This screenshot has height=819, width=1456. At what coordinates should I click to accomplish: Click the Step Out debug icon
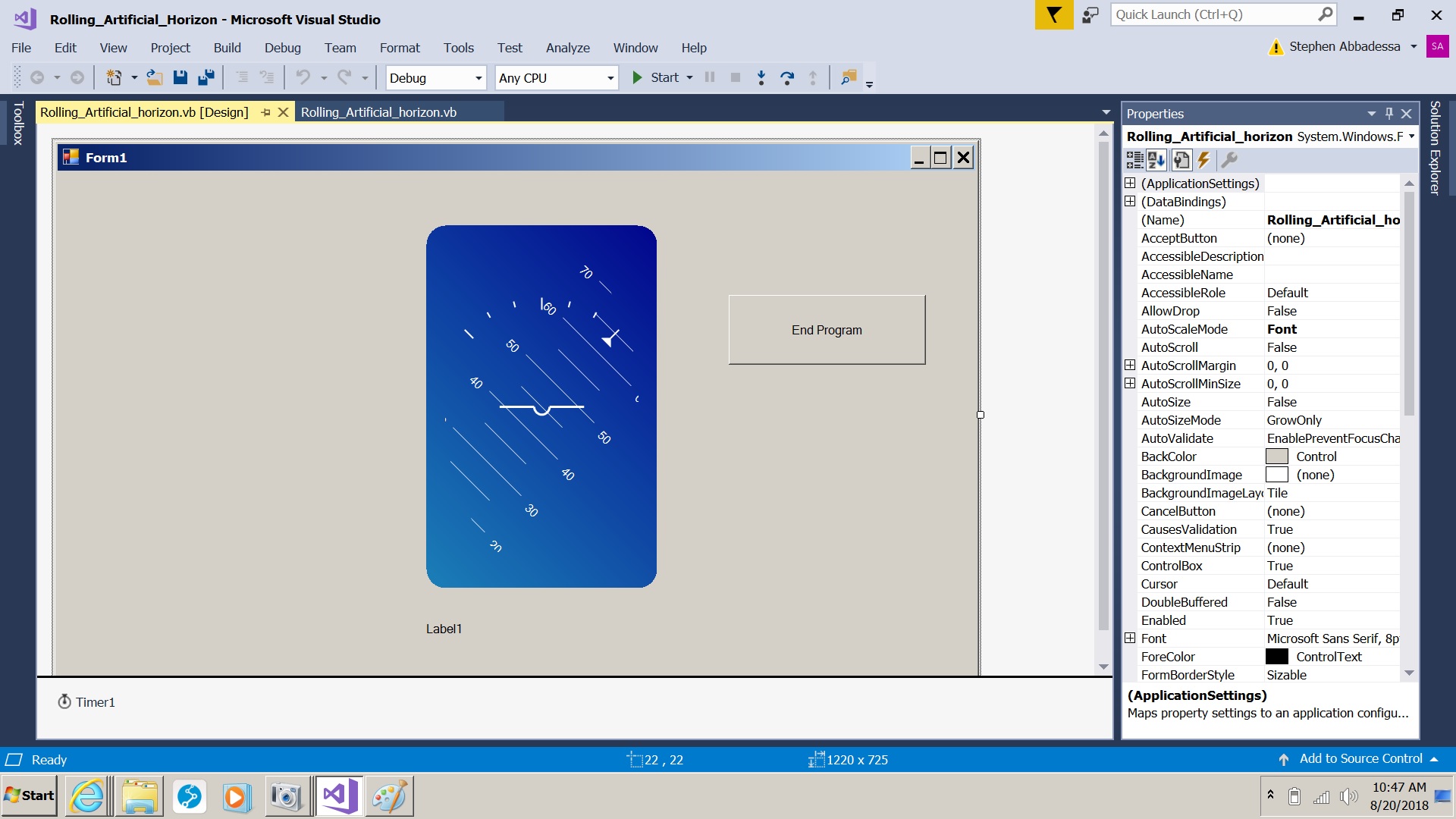(x=813, y=77)
